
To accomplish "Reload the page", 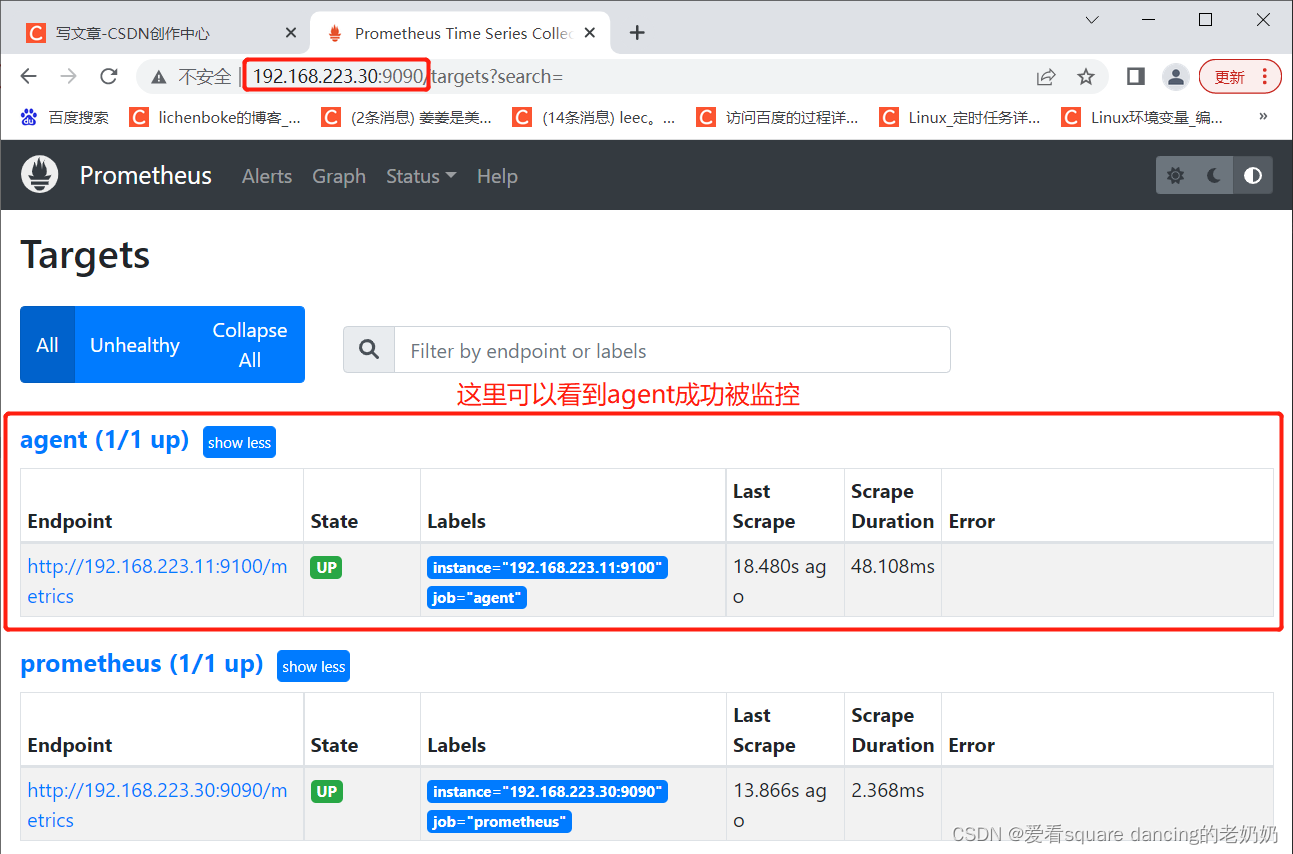I will click(x=109, y=77).
